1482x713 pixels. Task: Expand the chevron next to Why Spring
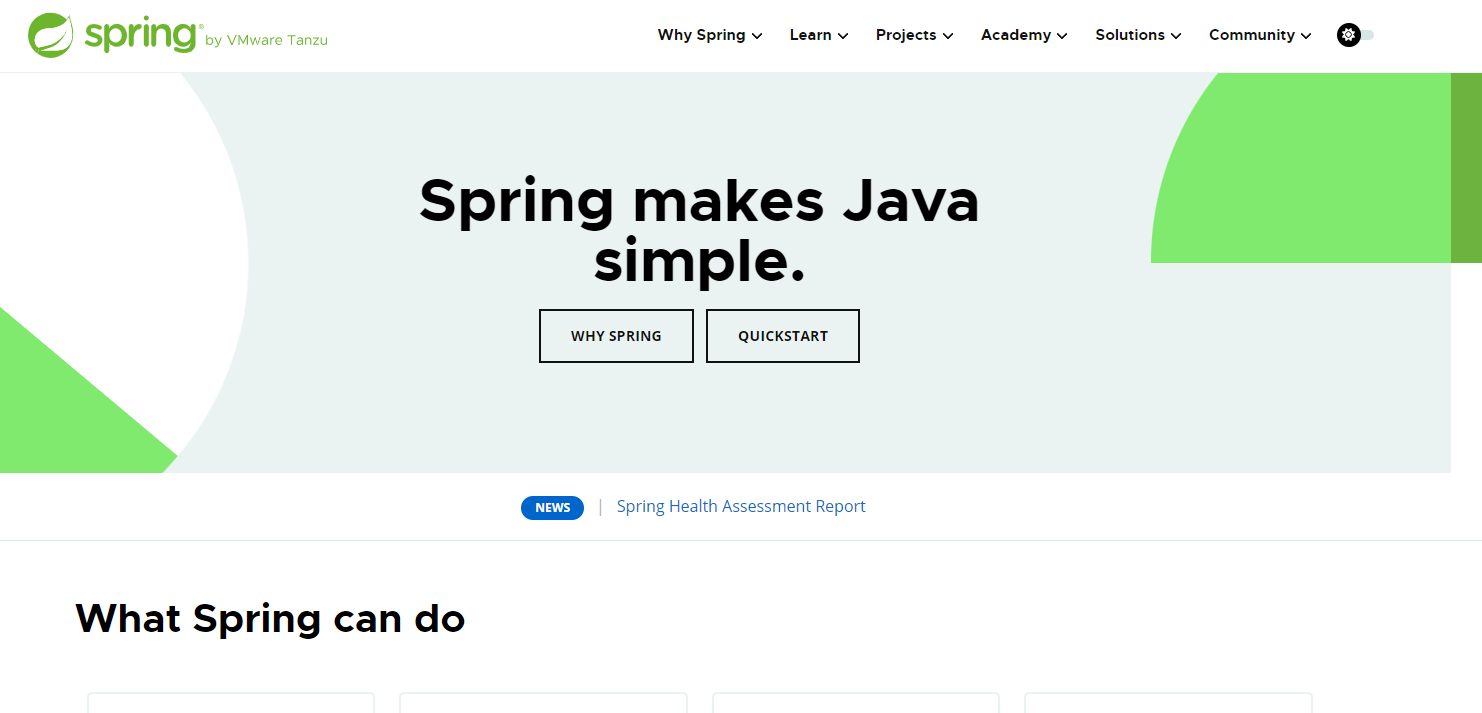(757, 36)
